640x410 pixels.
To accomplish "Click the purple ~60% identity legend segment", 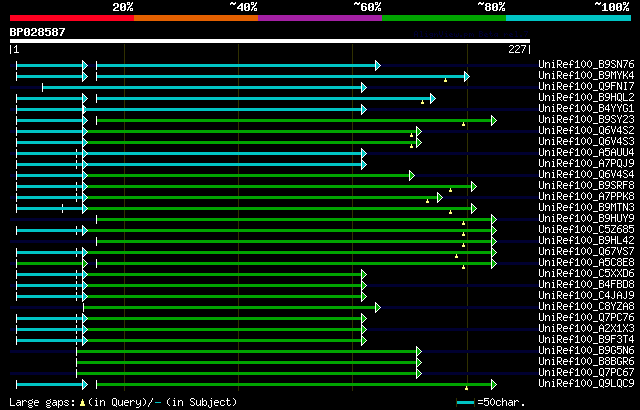I will (x=320, y=18).
